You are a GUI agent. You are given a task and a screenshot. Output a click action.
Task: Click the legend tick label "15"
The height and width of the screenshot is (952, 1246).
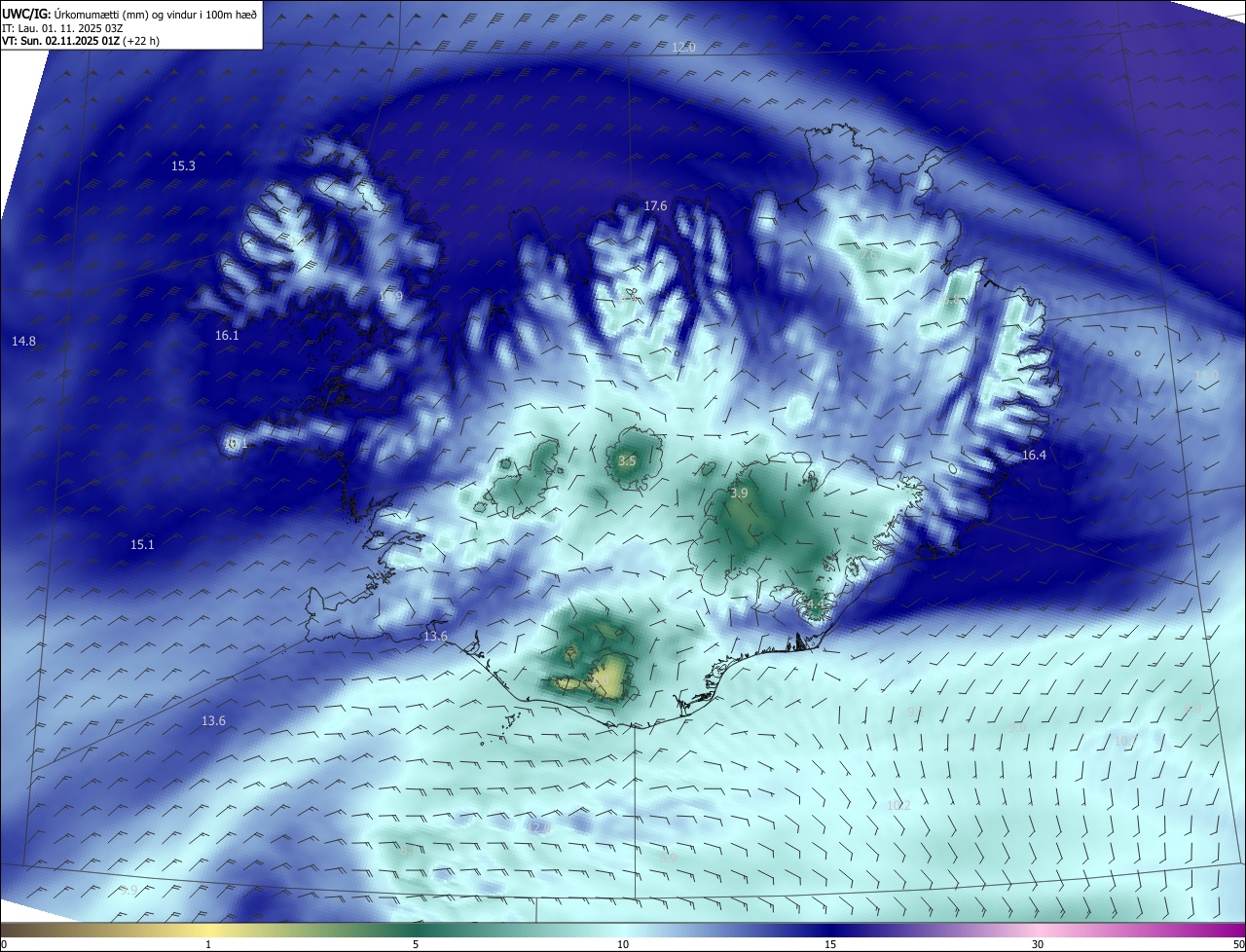830,944
